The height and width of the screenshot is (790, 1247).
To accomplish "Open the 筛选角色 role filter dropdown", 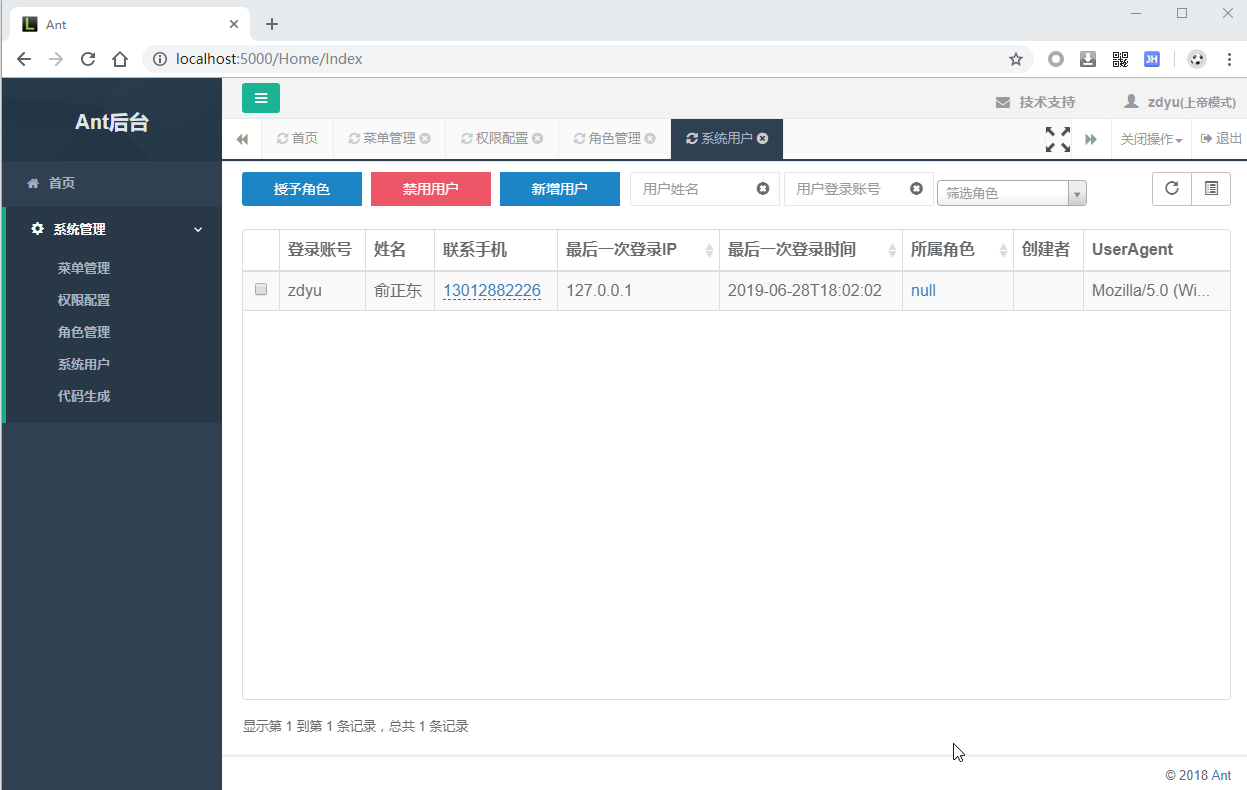I will coord(1011,193).
